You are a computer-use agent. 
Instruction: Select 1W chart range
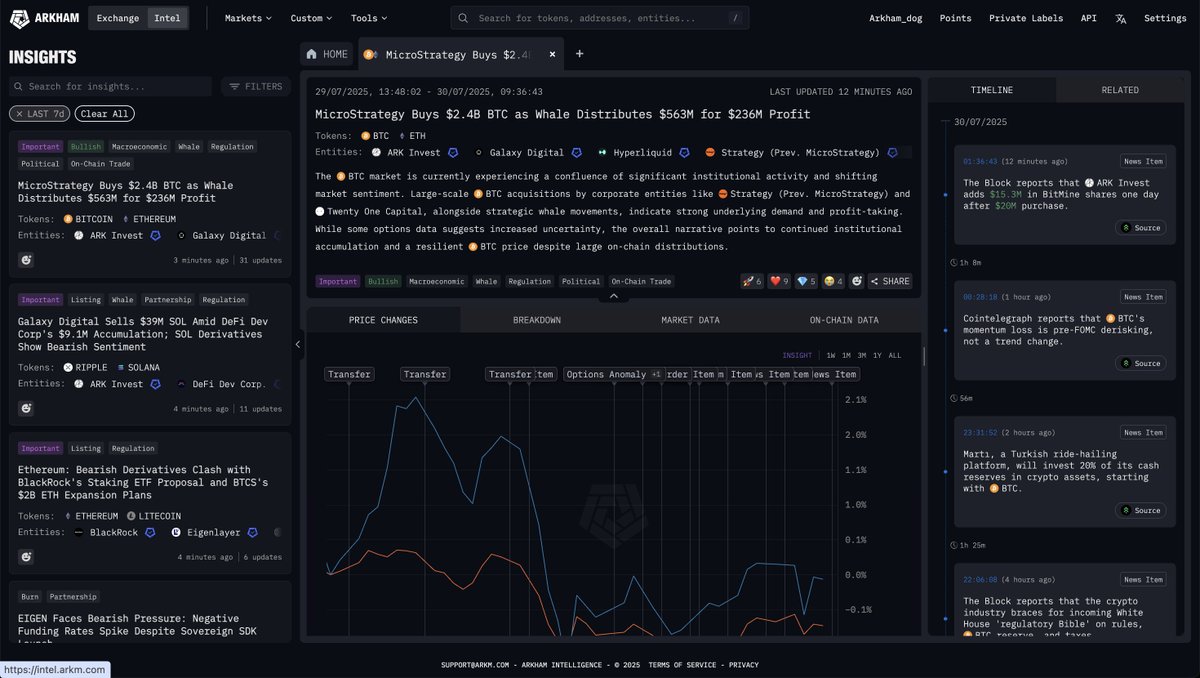coord(831,355)
